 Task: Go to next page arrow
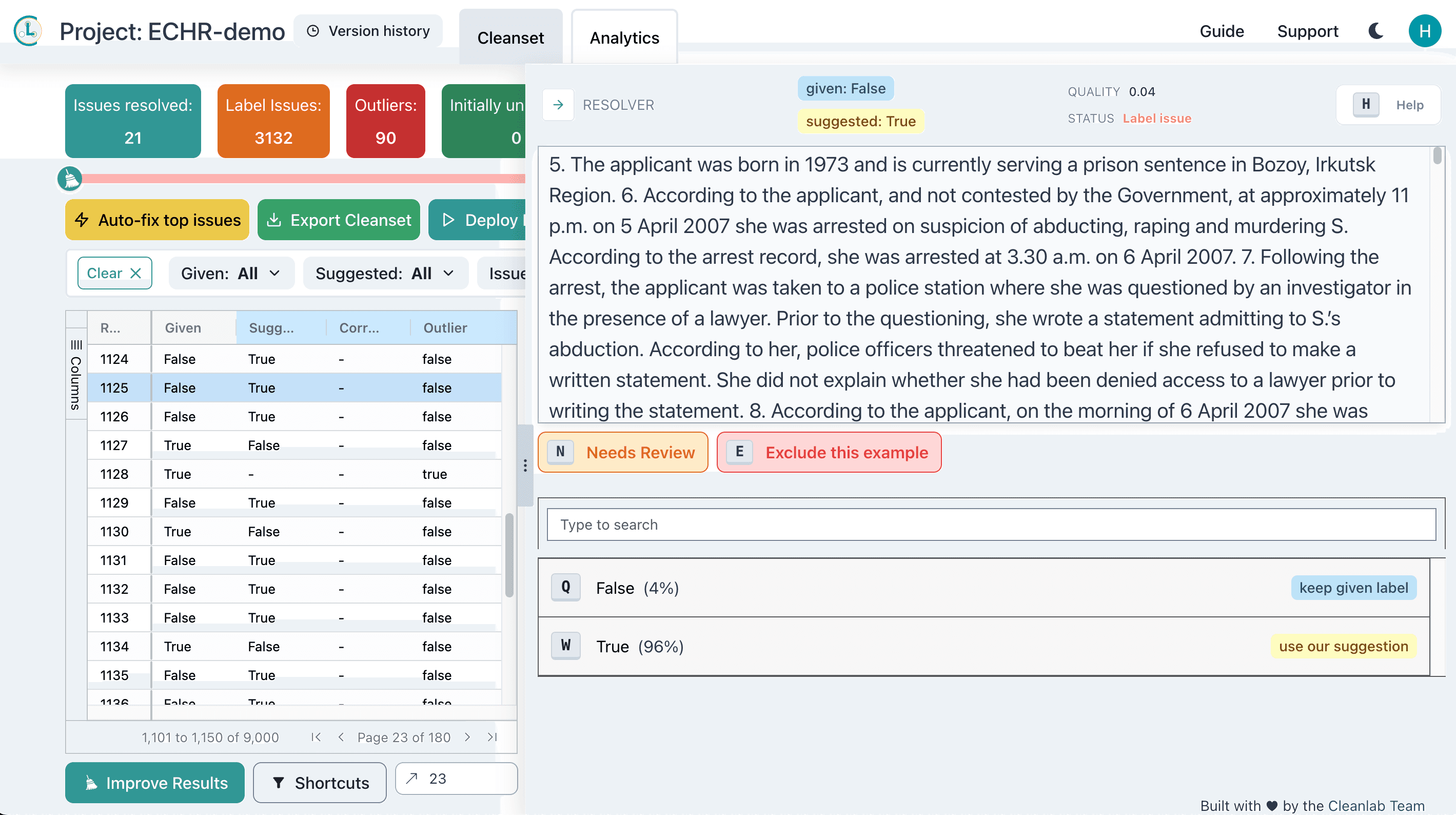point(467,737)
